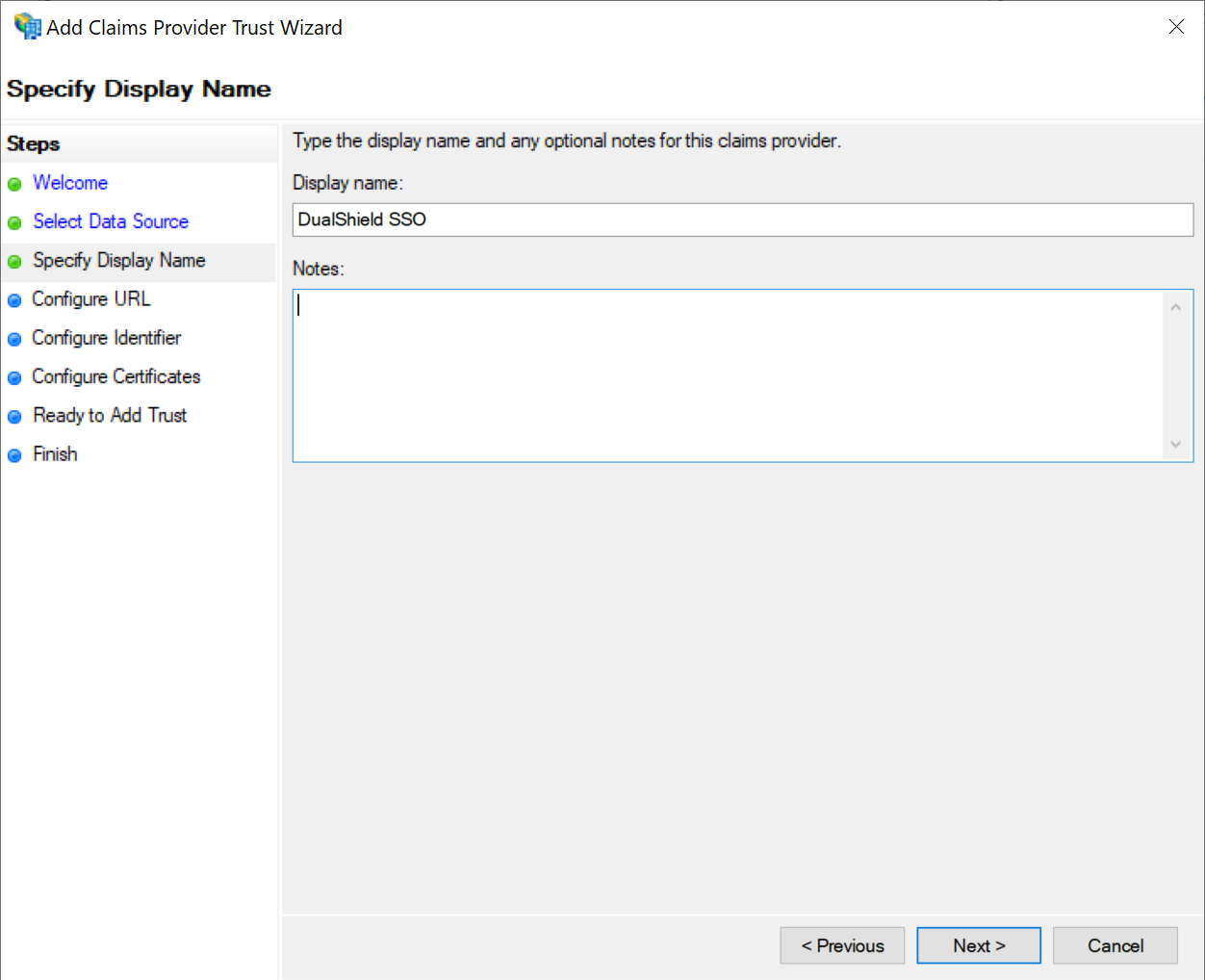Click blue bullet beside Finish step
This screenshot has height=980, width=1205.
point(14,455)
